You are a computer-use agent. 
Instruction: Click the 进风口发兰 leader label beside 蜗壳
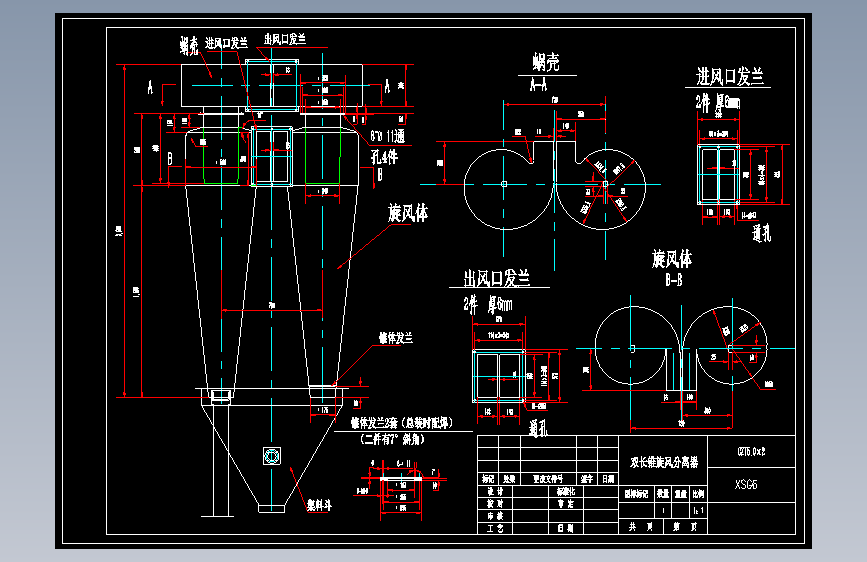click(x=226, y=43)
